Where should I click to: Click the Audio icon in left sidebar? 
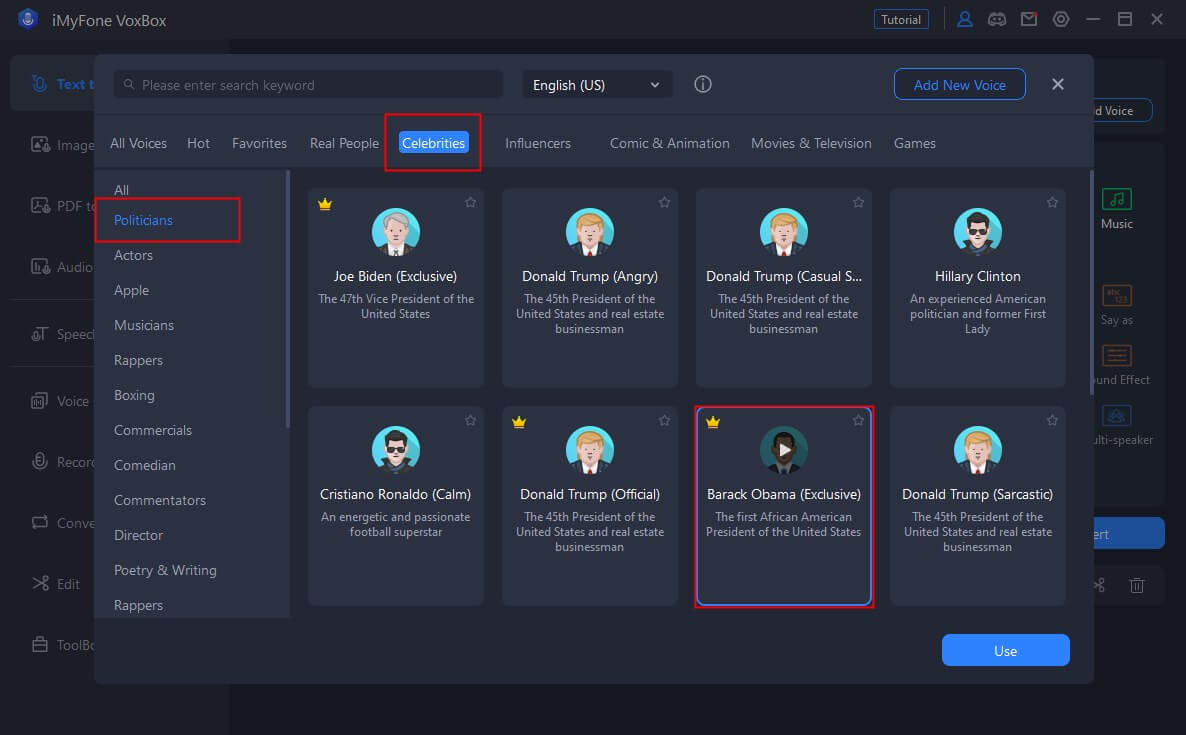pos(40,266)
